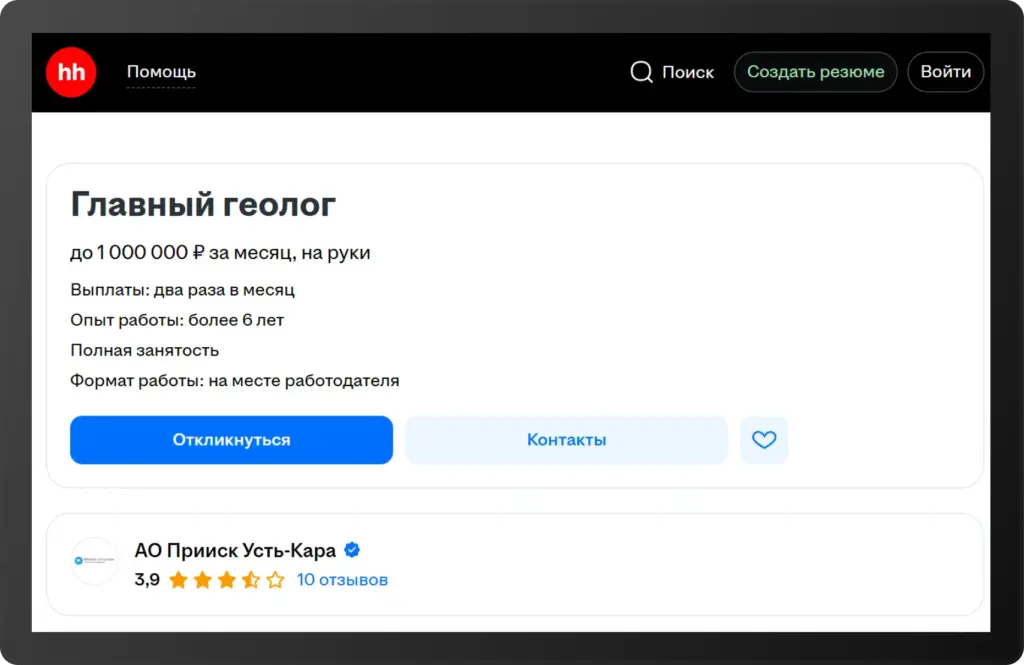Open the Помощь menu
This screenshot has height=665, width=1024.
point(161,72)
